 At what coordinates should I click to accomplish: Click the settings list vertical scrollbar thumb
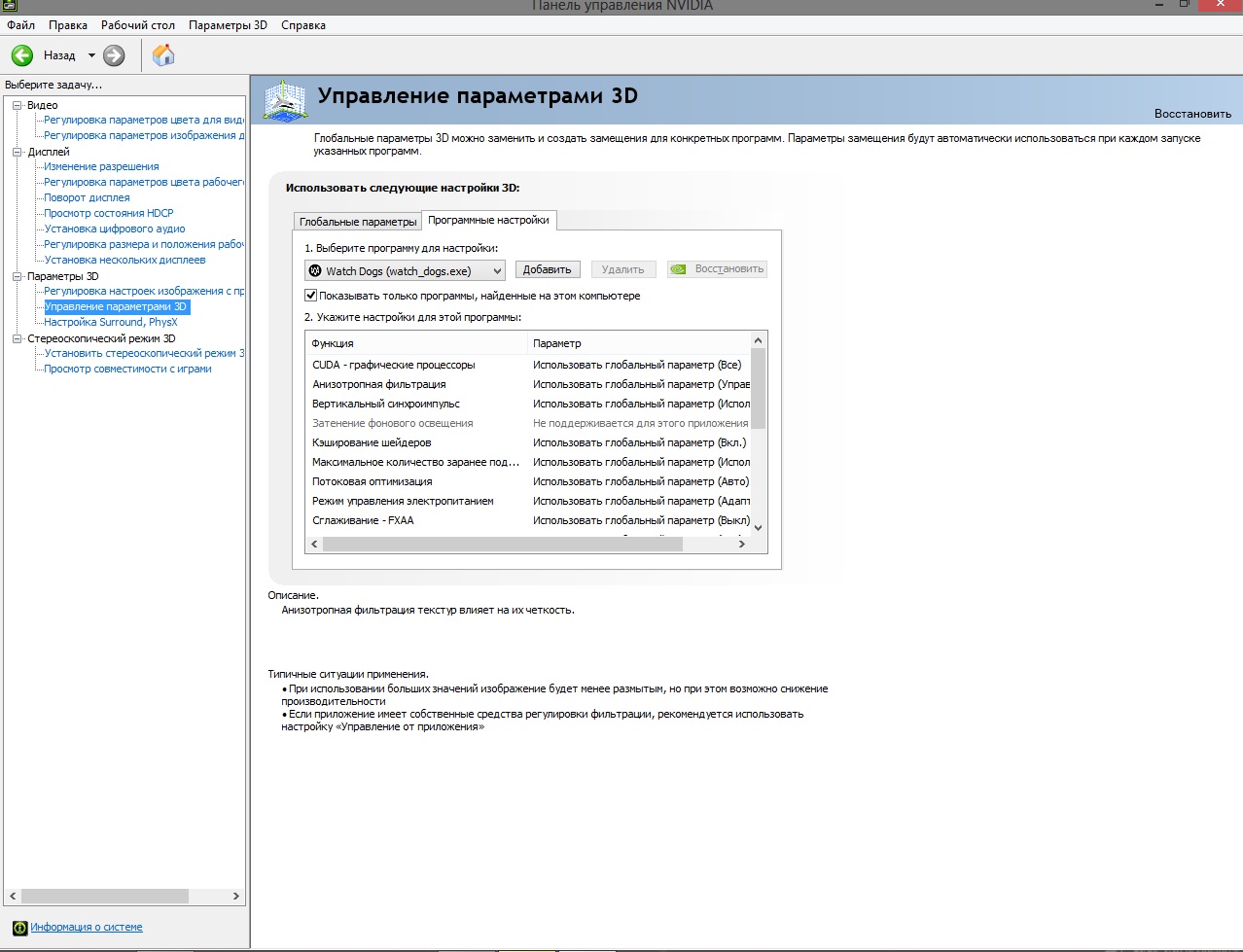(759, 388)
